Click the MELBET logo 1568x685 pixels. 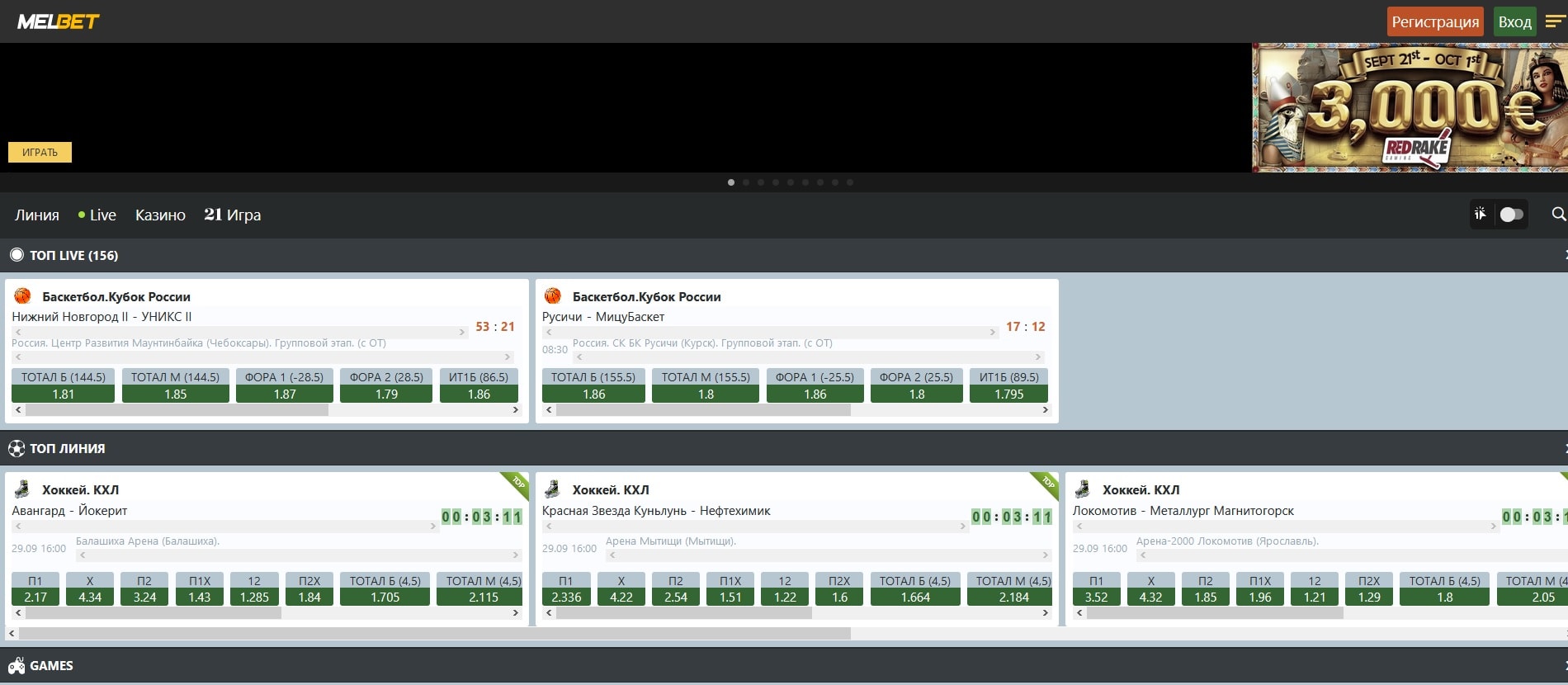(x=58, y=21)
